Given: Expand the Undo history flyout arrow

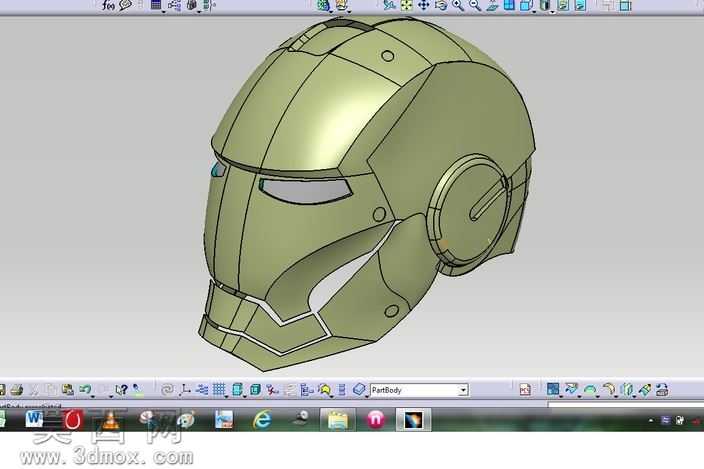Looking at the screenshot, I should click(x=92, y=397).
